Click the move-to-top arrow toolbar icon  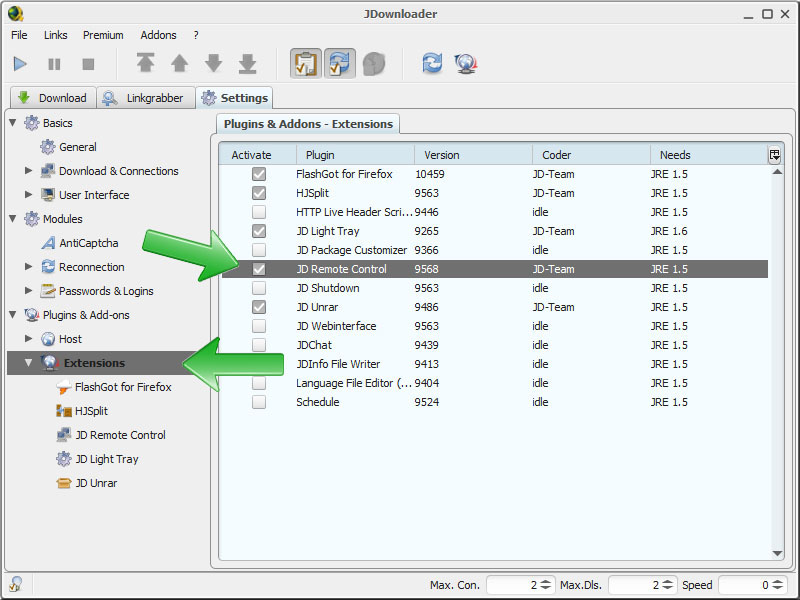pyautogui.click(x=146, y=64)
